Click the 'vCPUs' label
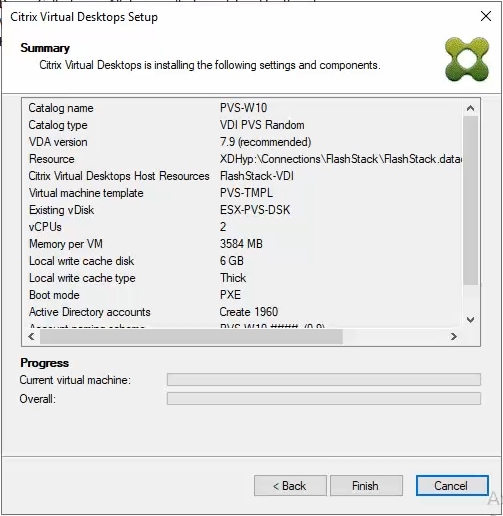 tap(45, 227)
